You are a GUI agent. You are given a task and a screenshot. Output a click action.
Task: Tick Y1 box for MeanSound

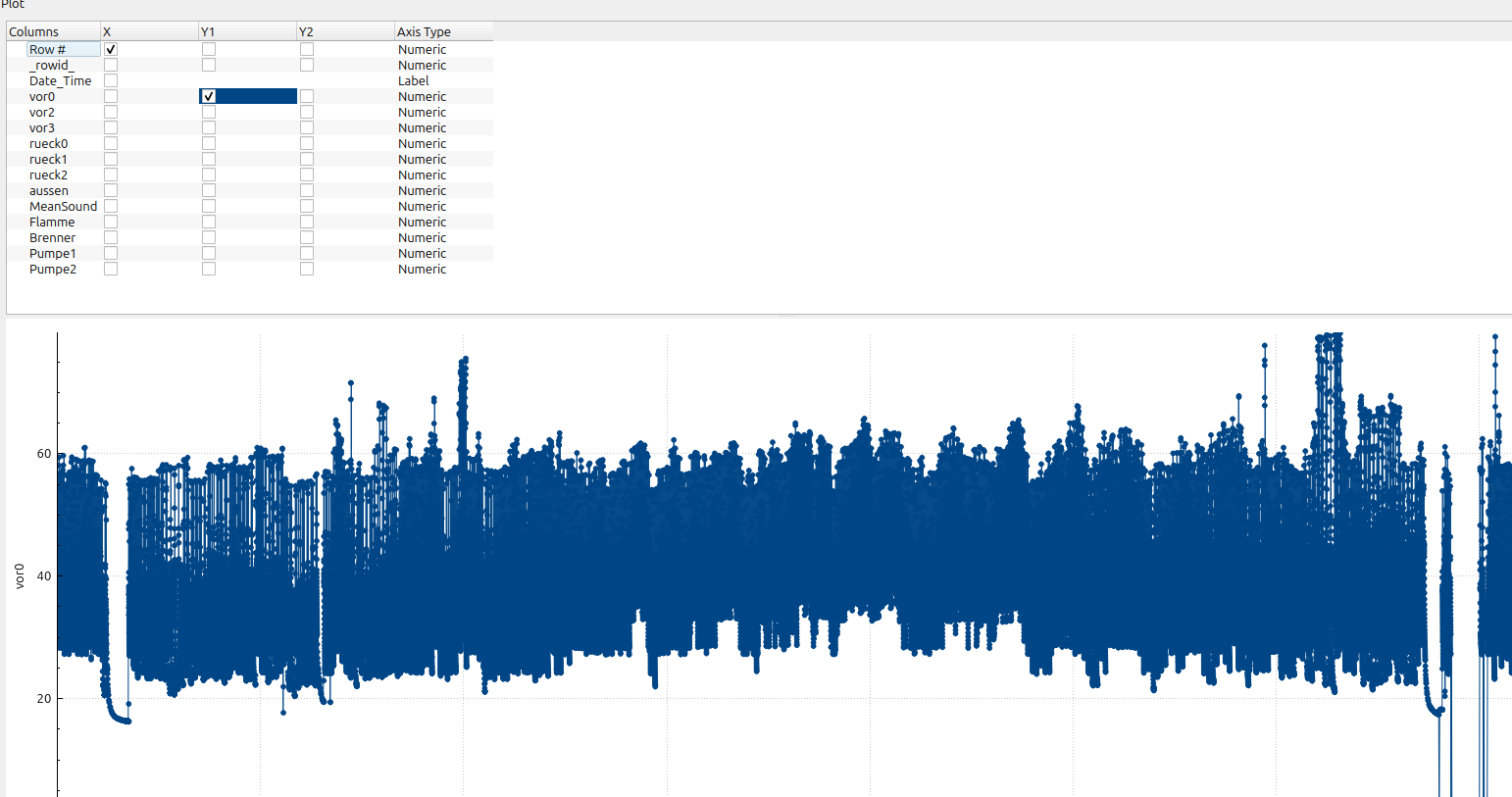(209, 206)
